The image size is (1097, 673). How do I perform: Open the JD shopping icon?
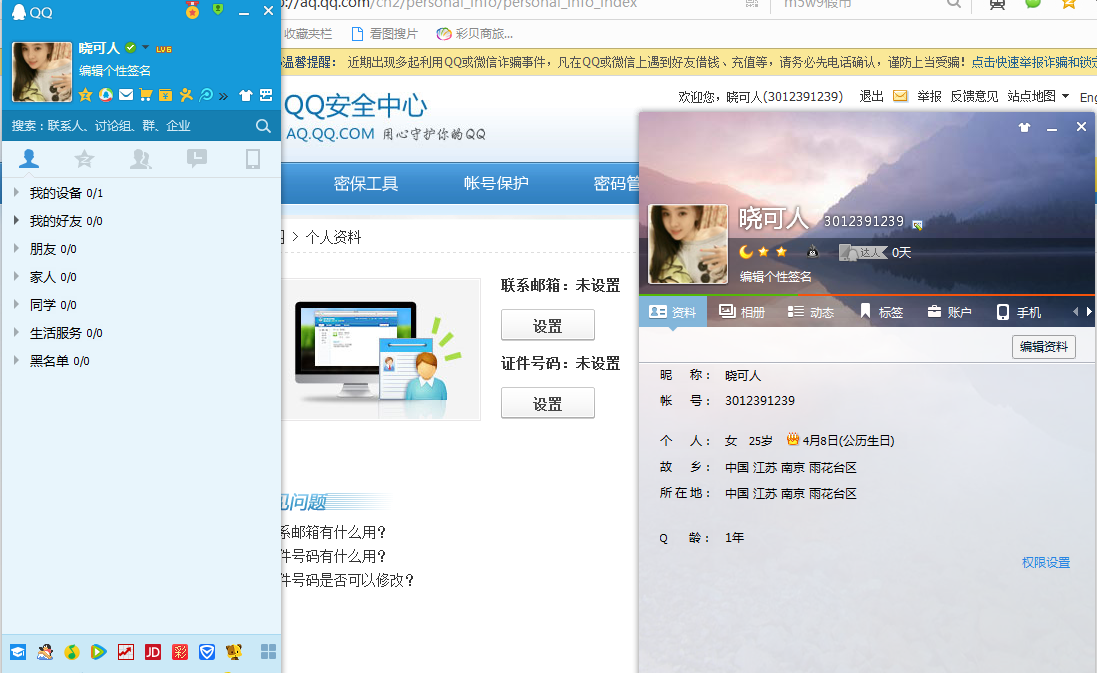(153, 652)
